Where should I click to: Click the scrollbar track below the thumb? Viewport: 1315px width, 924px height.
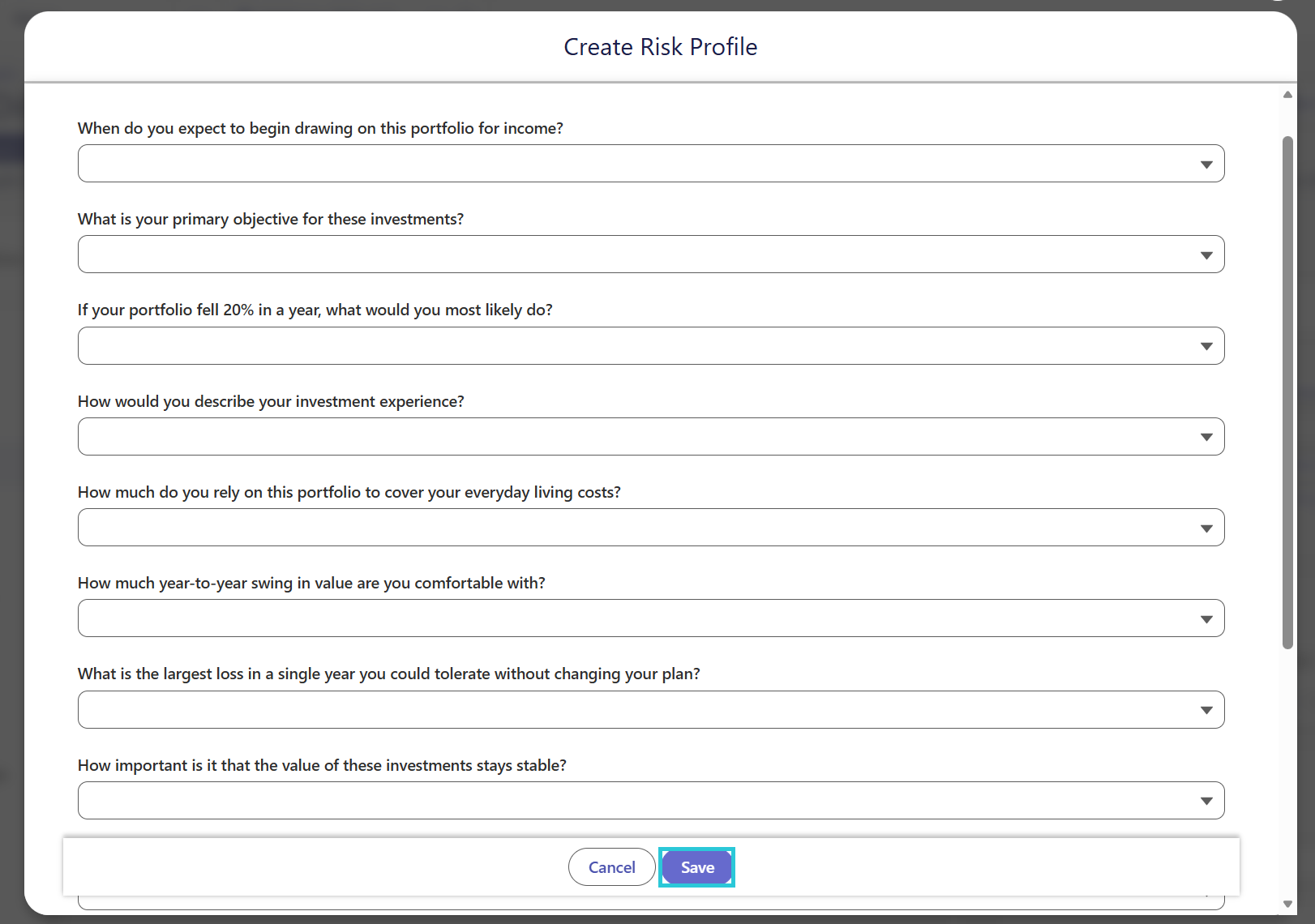[1287, 774]
